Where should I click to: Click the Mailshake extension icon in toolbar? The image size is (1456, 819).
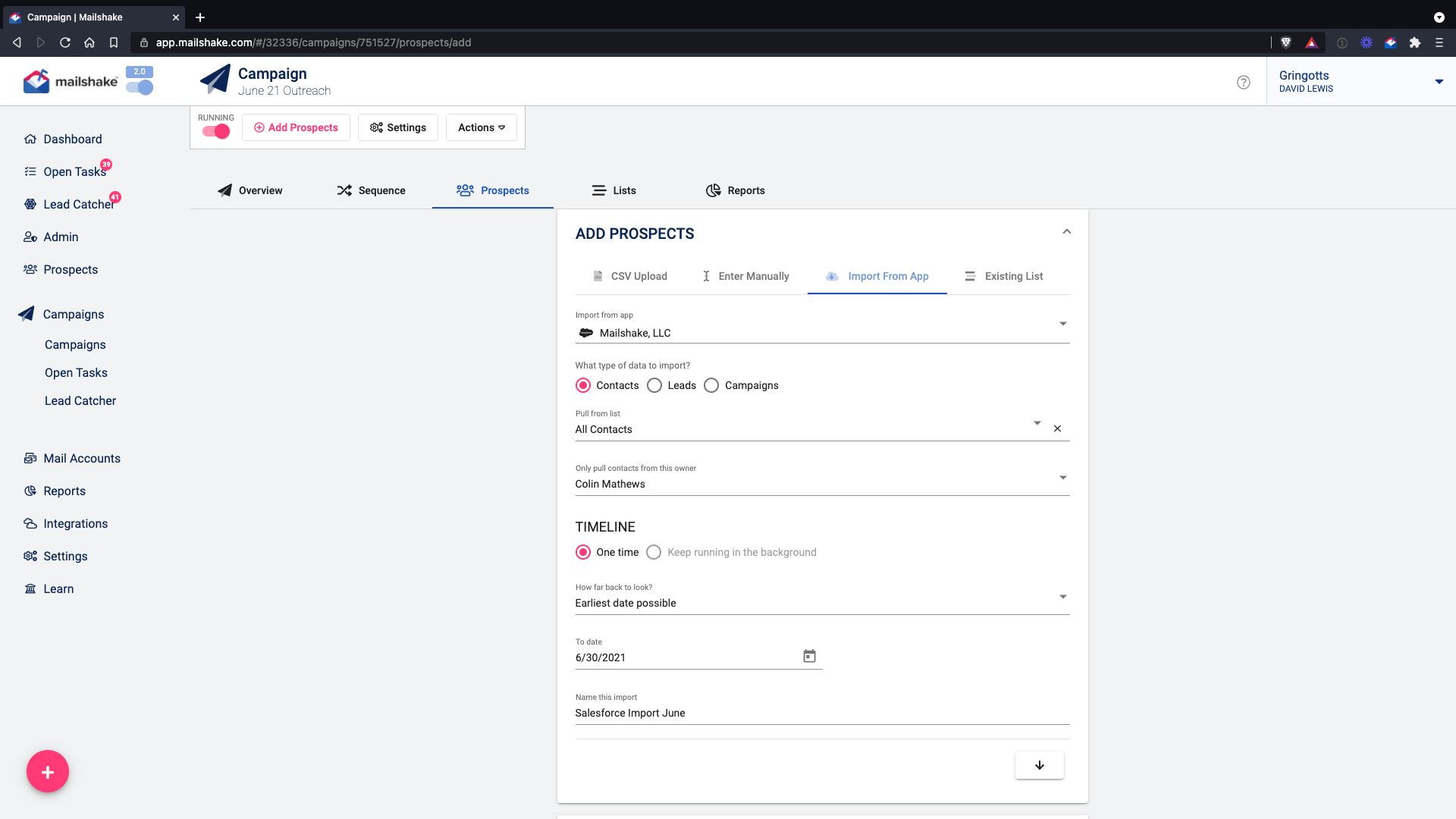coord(1391,42)
